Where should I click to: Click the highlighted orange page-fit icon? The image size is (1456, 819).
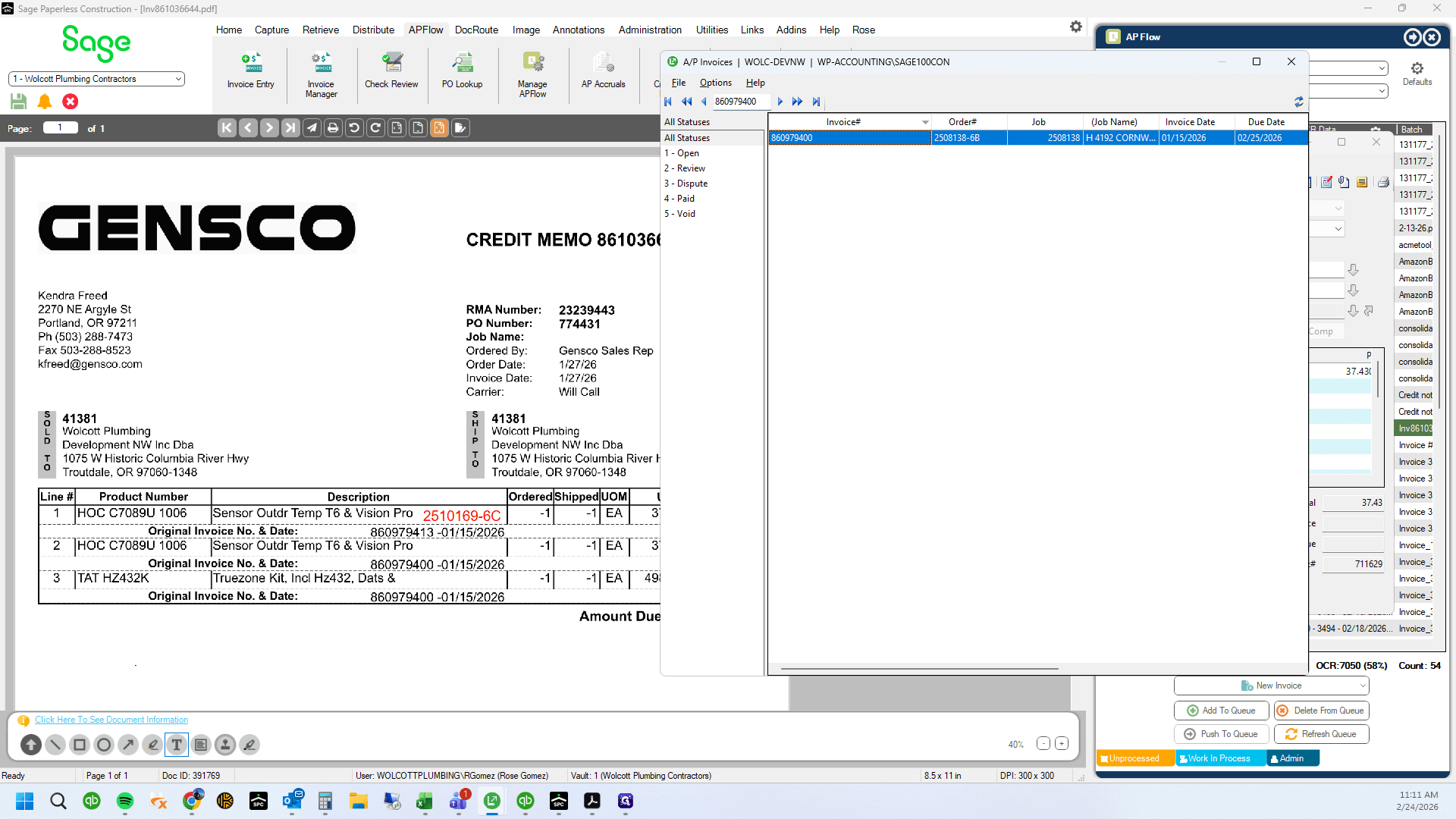pyautogui.click(x=439, y=128)
